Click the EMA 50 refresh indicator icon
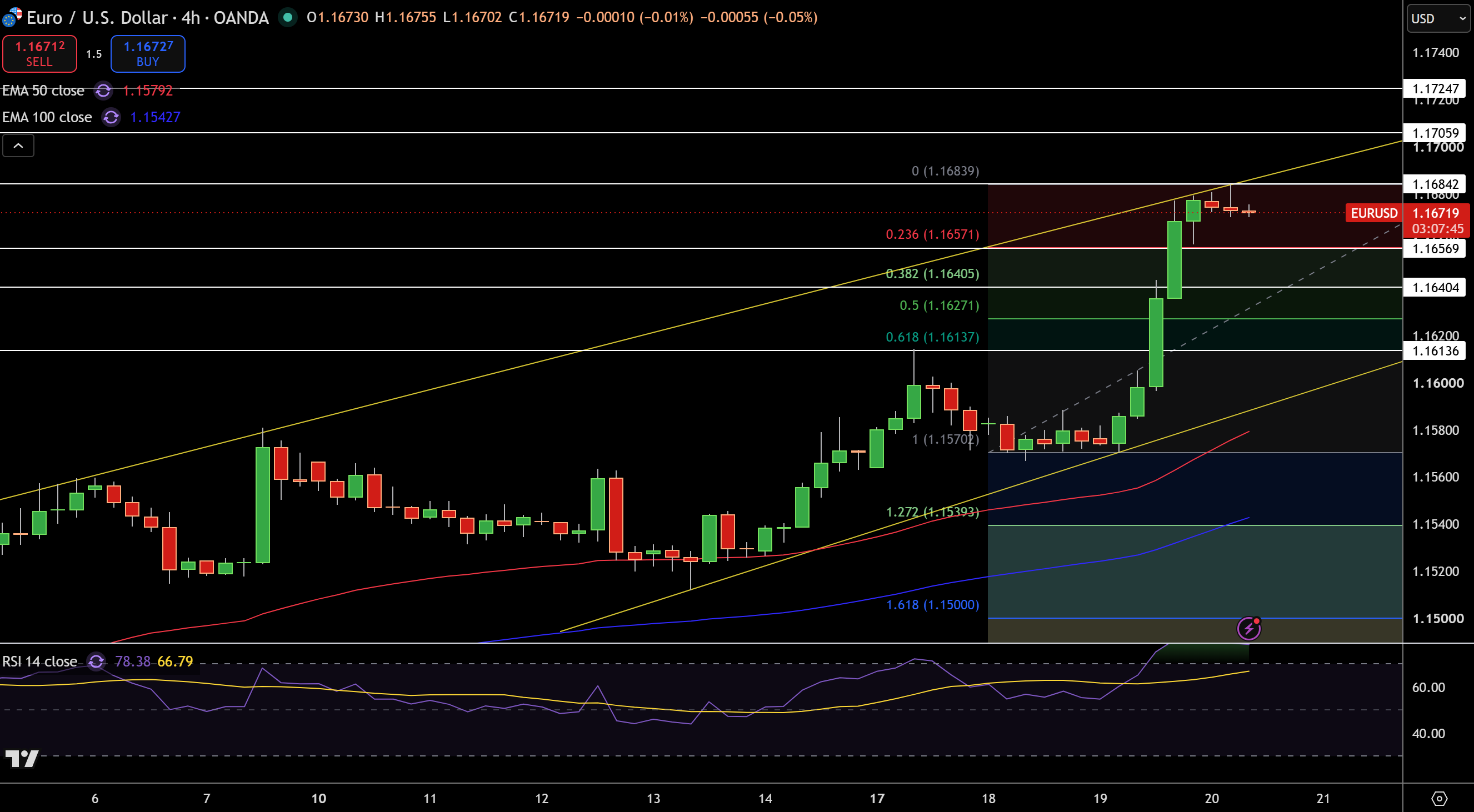The width and height of the screenshot is (1474, 812). pos(103,91)
